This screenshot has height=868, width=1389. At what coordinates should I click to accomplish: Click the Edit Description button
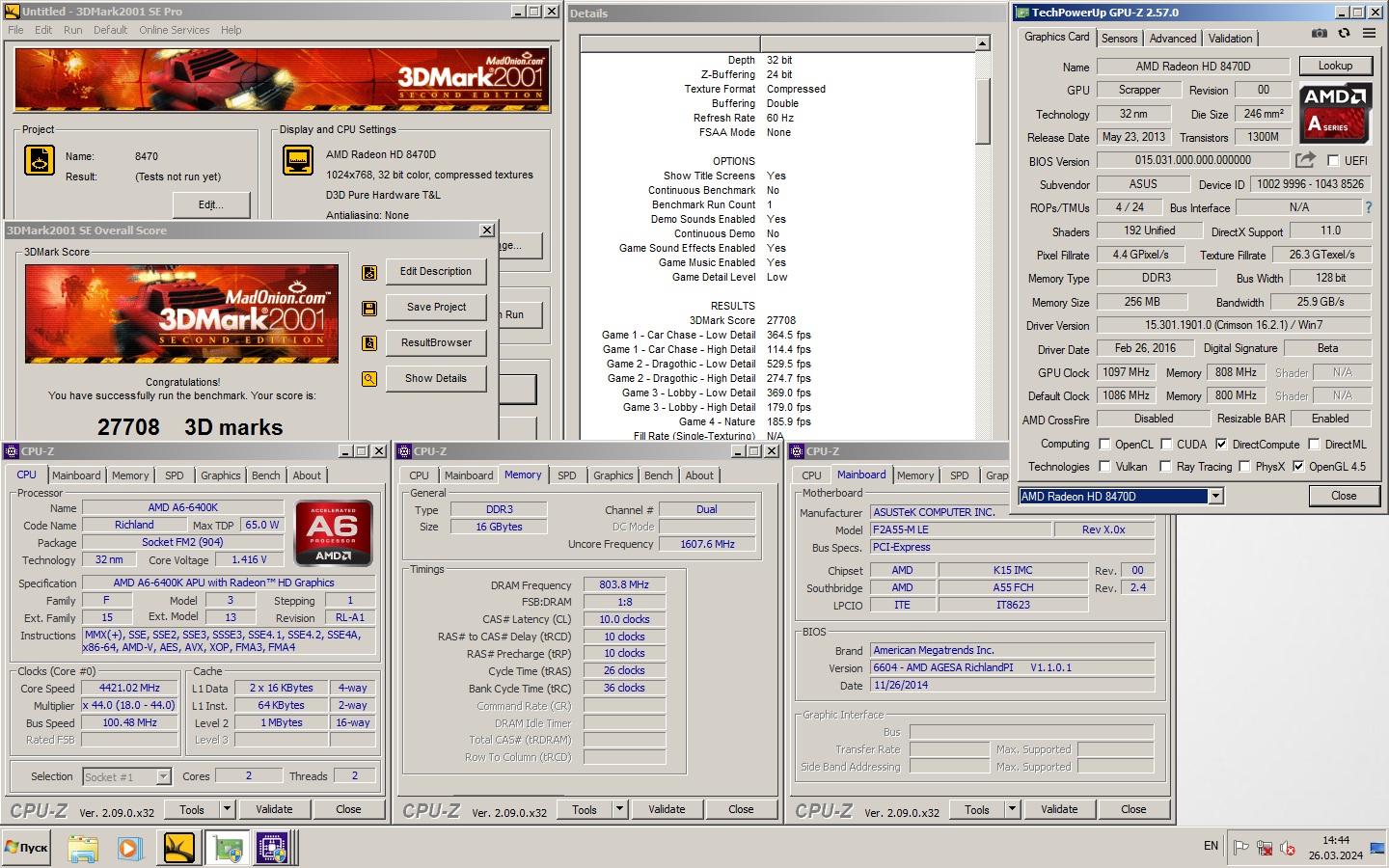[436, 272]
